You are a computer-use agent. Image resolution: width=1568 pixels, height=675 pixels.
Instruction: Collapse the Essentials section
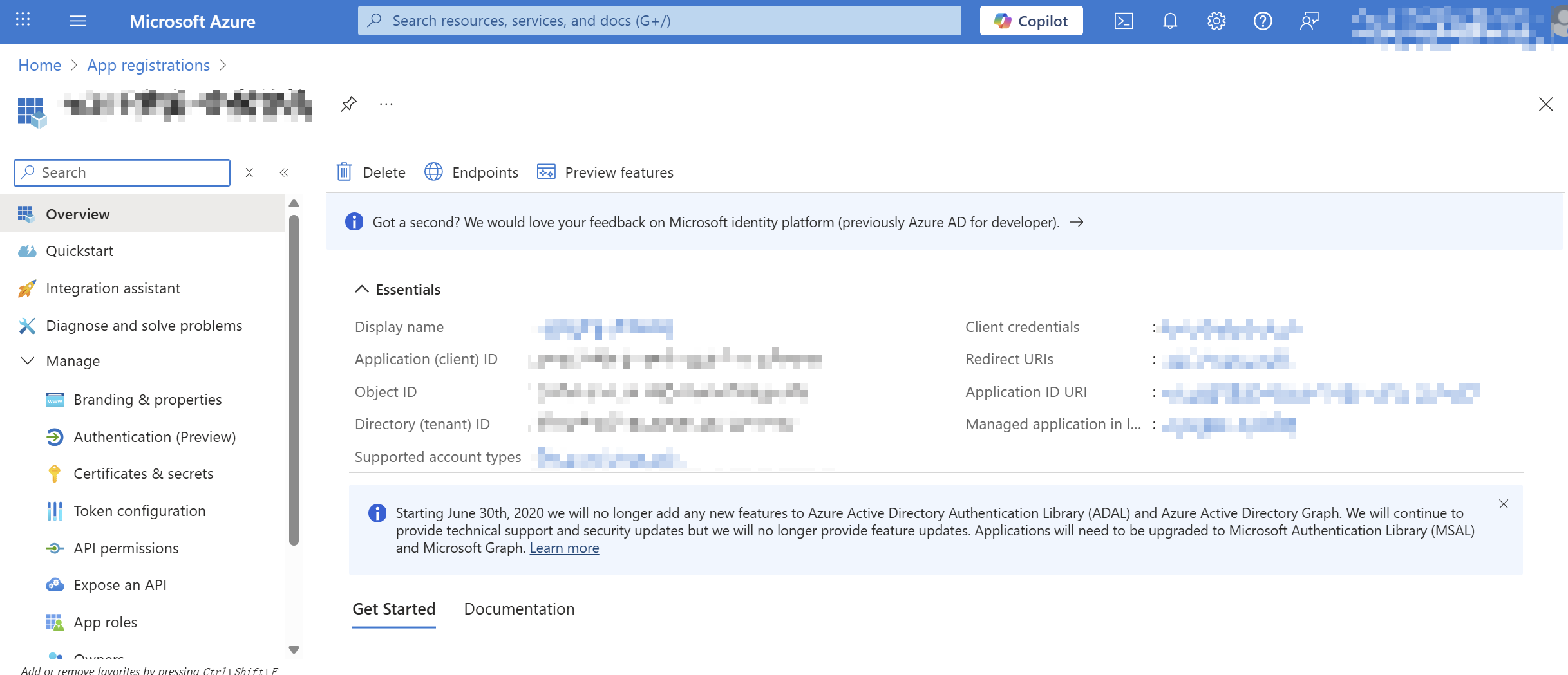pyautogui.click(x=362, y=290)
